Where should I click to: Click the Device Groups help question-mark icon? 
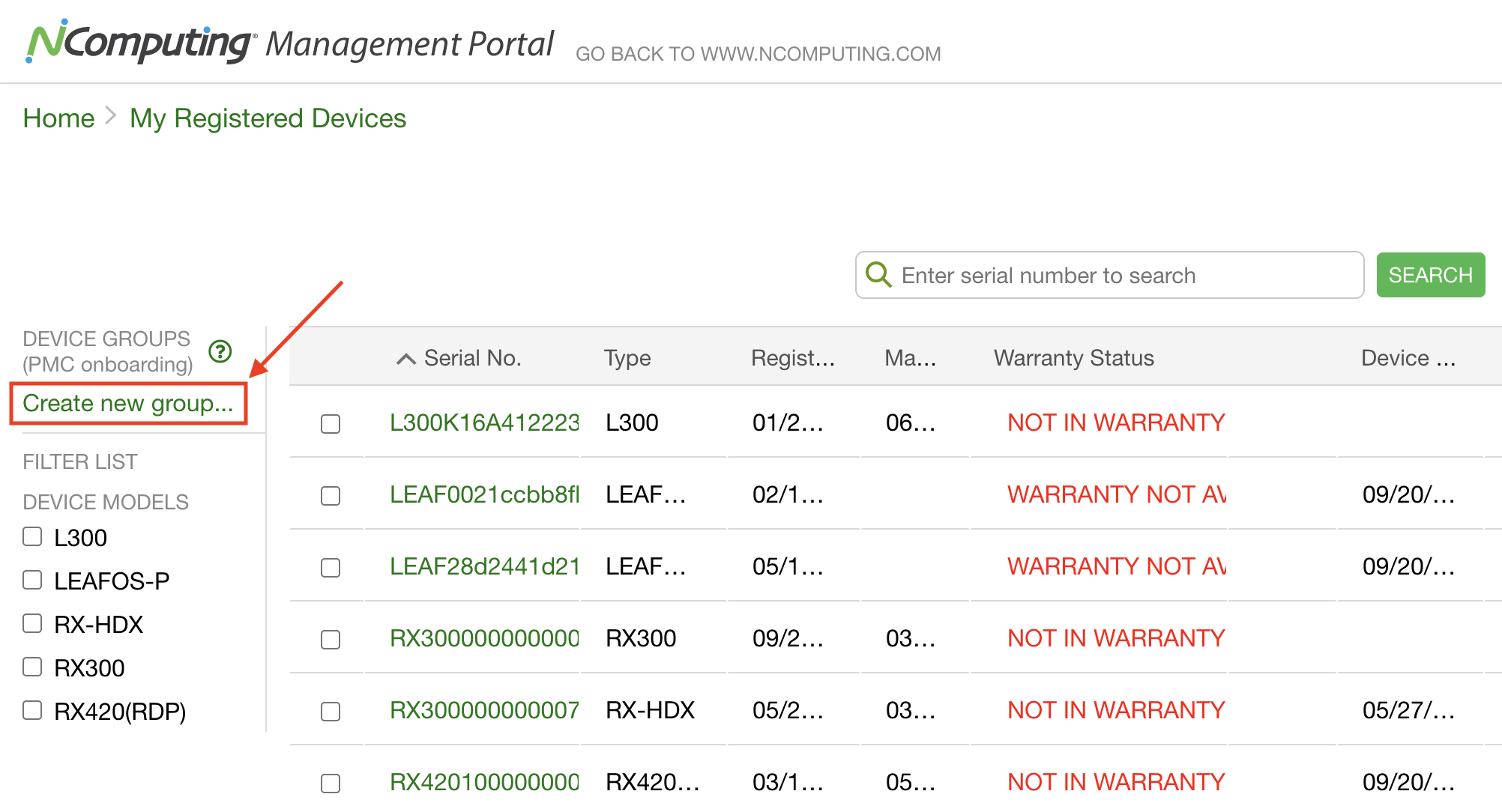220,351
